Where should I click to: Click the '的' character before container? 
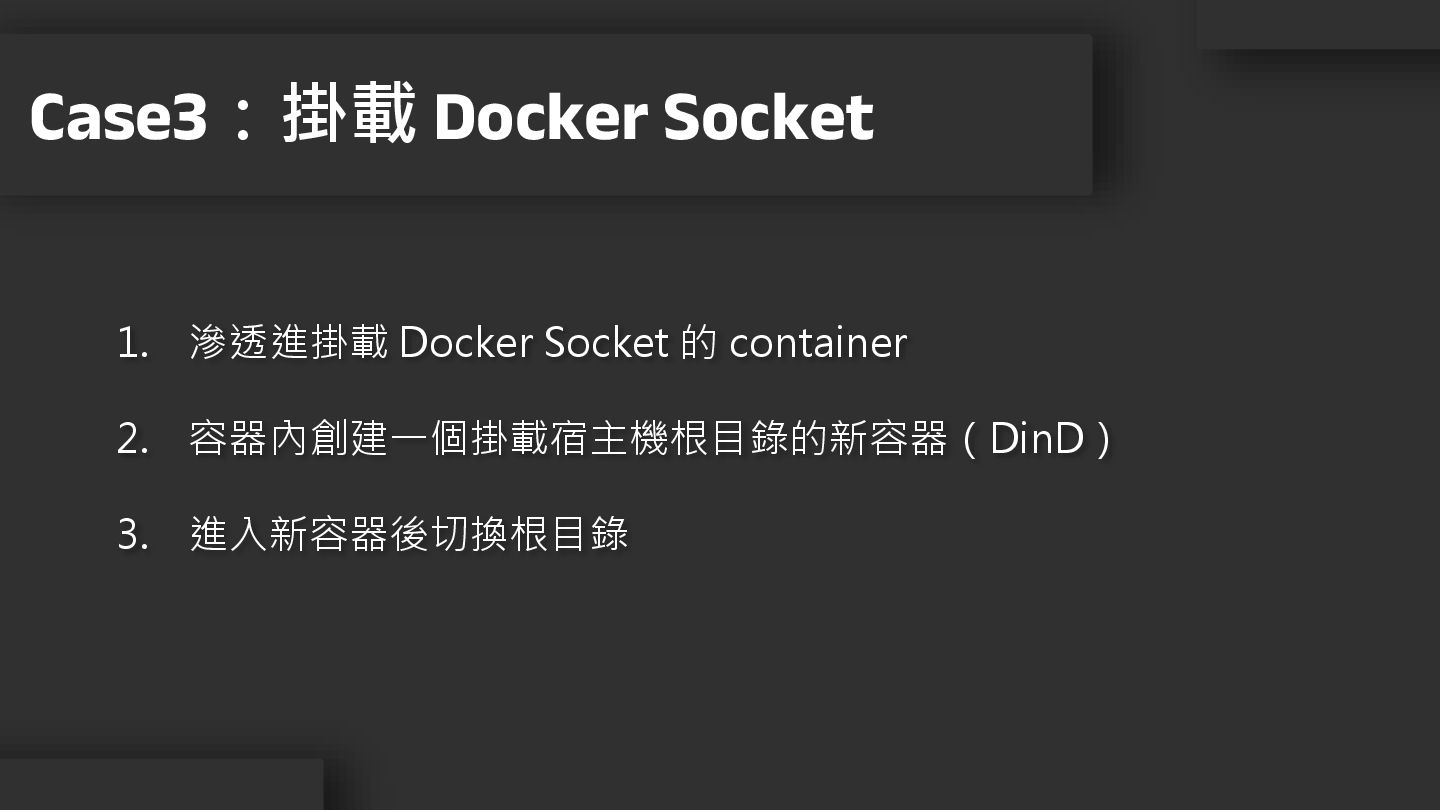coord(698,343)
